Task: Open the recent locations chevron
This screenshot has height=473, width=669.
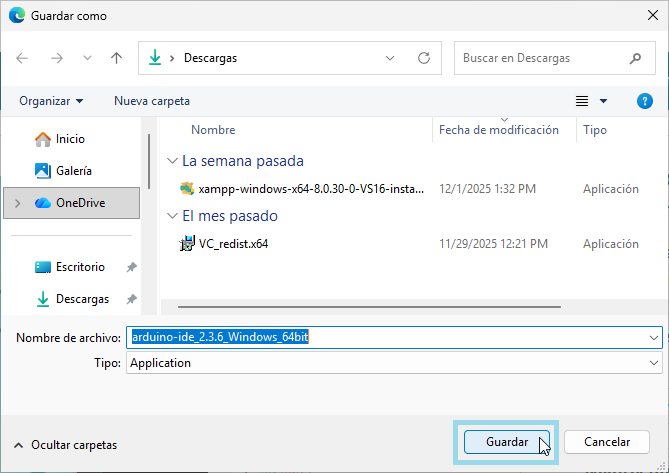Action: click(87, 58)
